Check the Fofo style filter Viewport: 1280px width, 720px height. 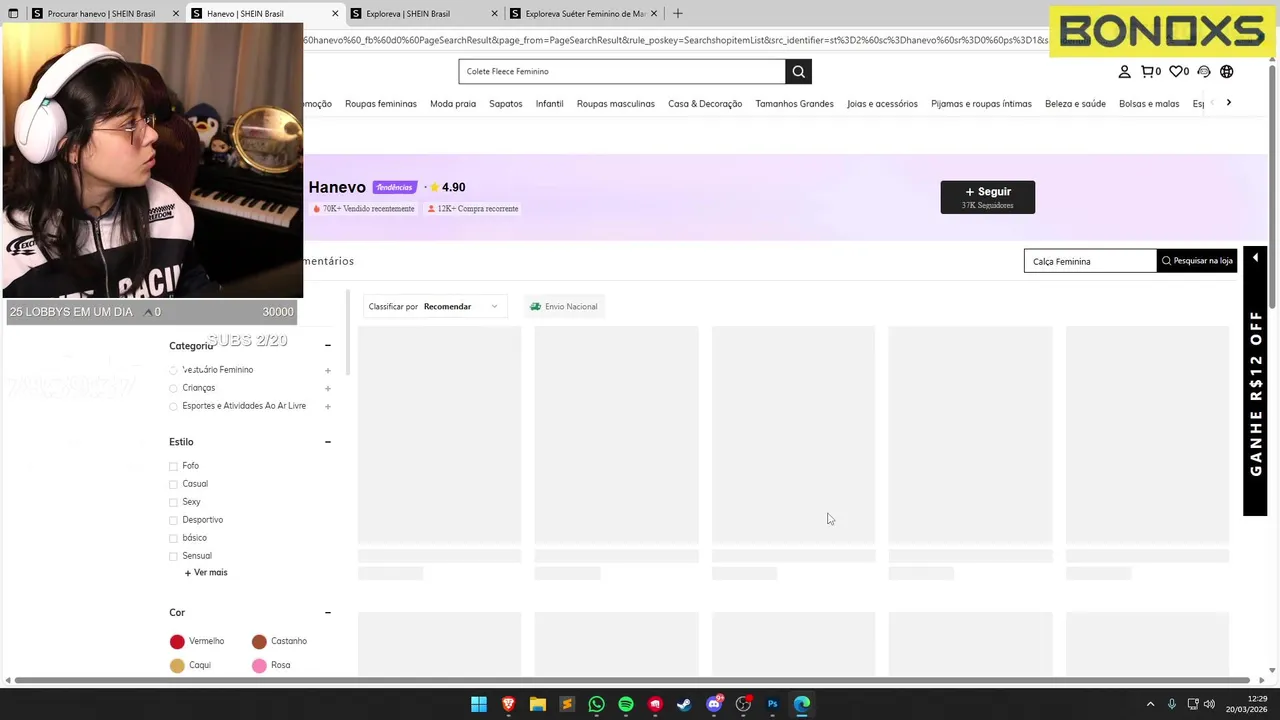(173, 466)
